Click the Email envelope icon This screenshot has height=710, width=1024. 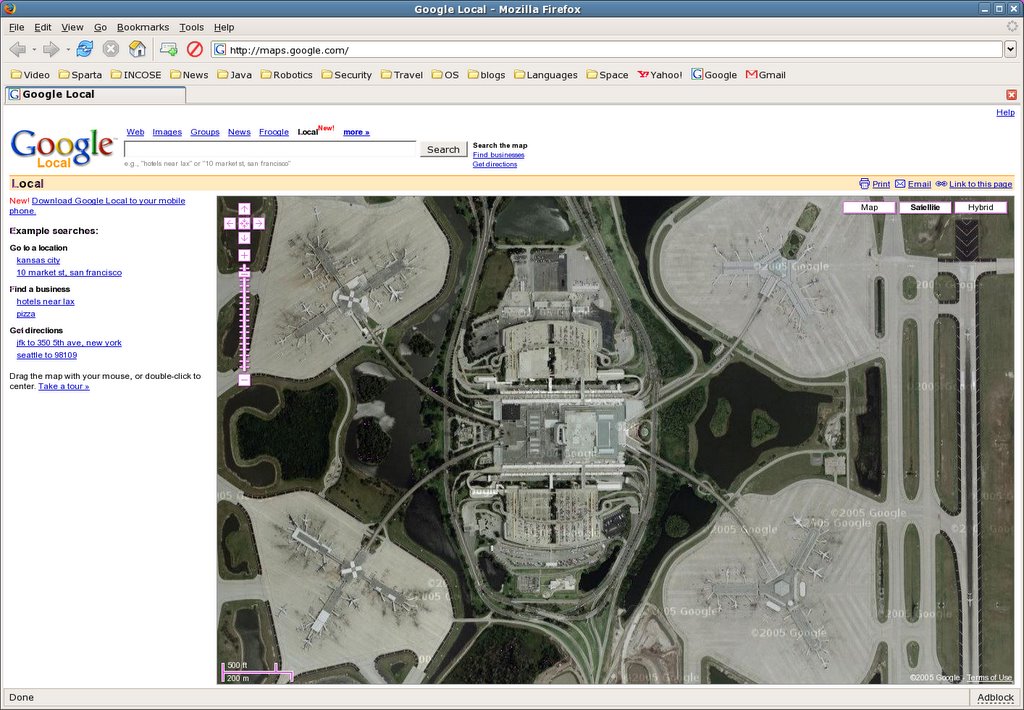point(900,184)
